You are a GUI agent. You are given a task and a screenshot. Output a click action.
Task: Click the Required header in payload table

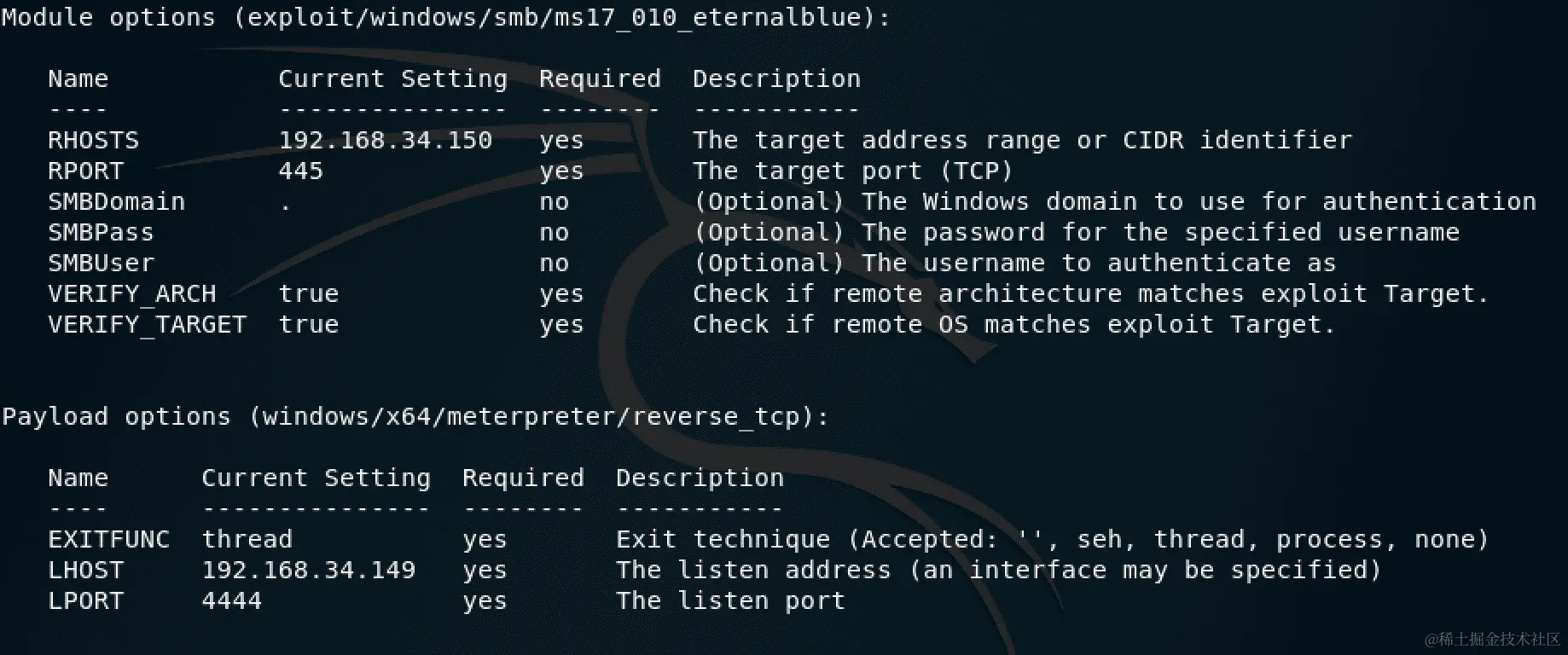pos(524,478)
